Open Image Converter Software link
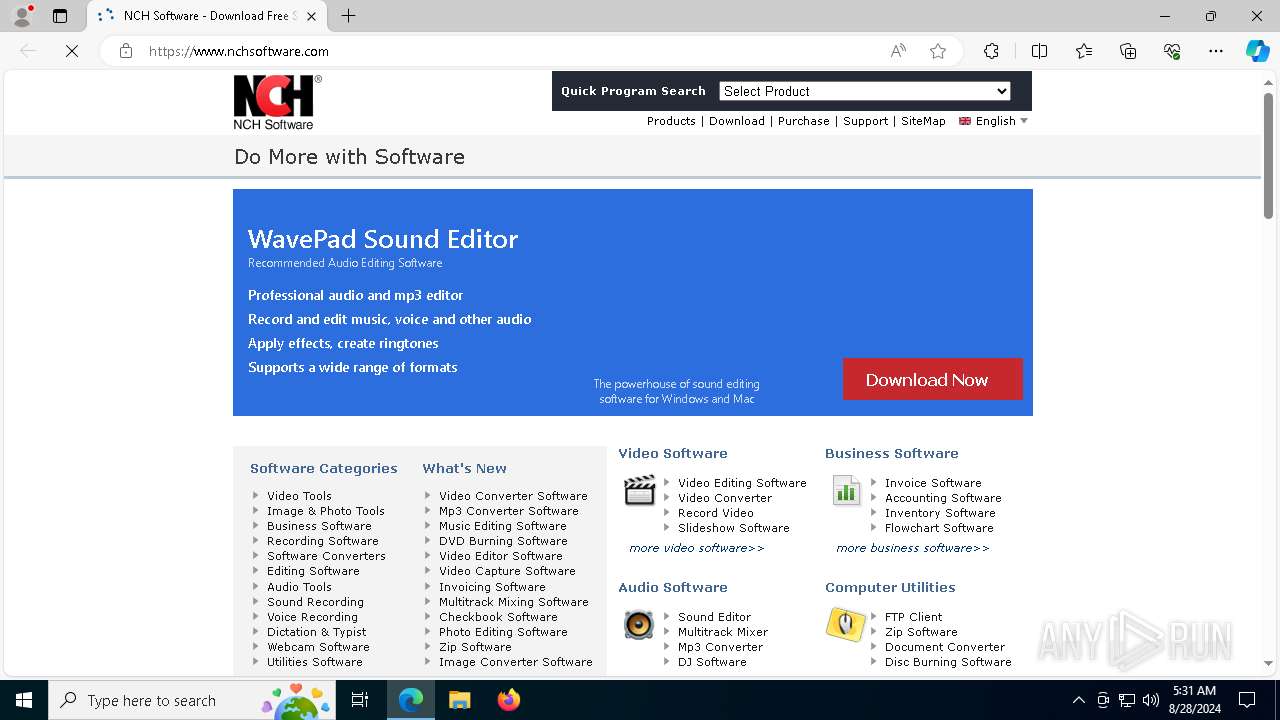The width and height of the screenshot is (1280, 720). click(516, 662)
